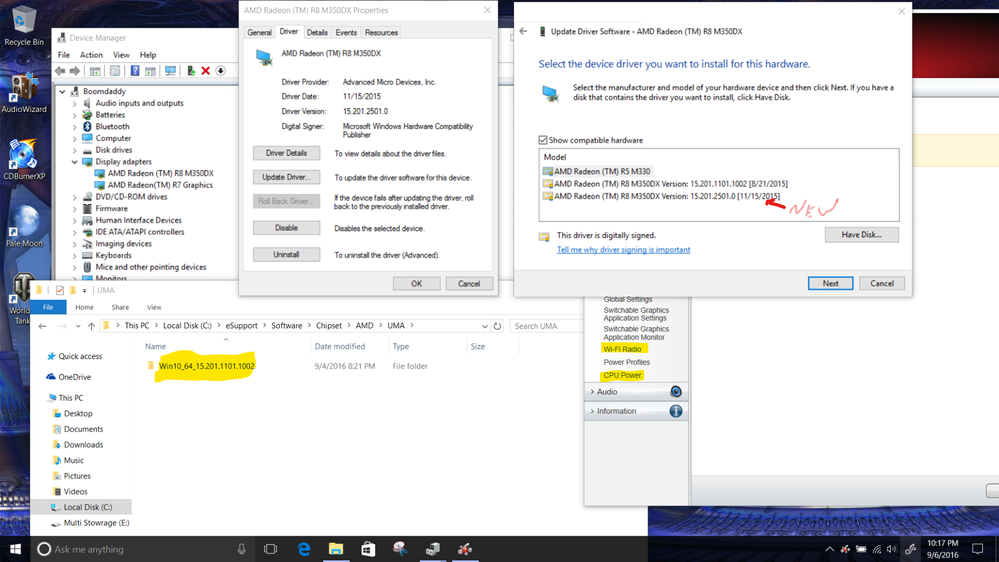Click Back arrow in Device Manager toolbar

(x=60, y=71)
